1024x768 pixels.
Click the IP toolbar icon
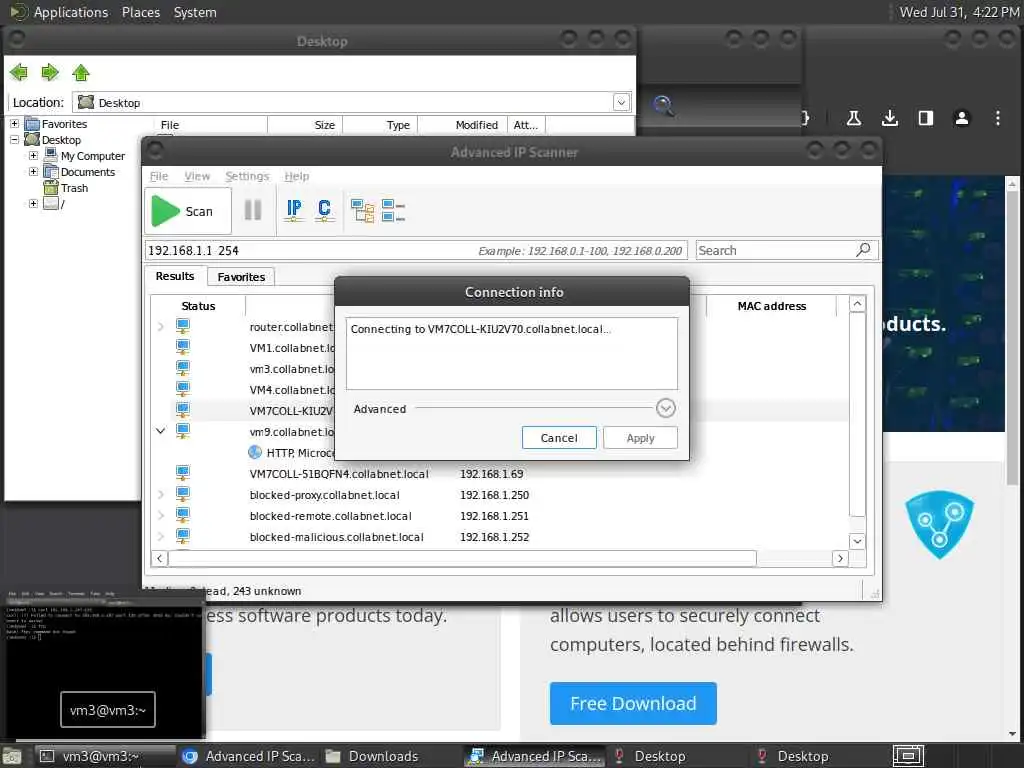tap(294, 210)
